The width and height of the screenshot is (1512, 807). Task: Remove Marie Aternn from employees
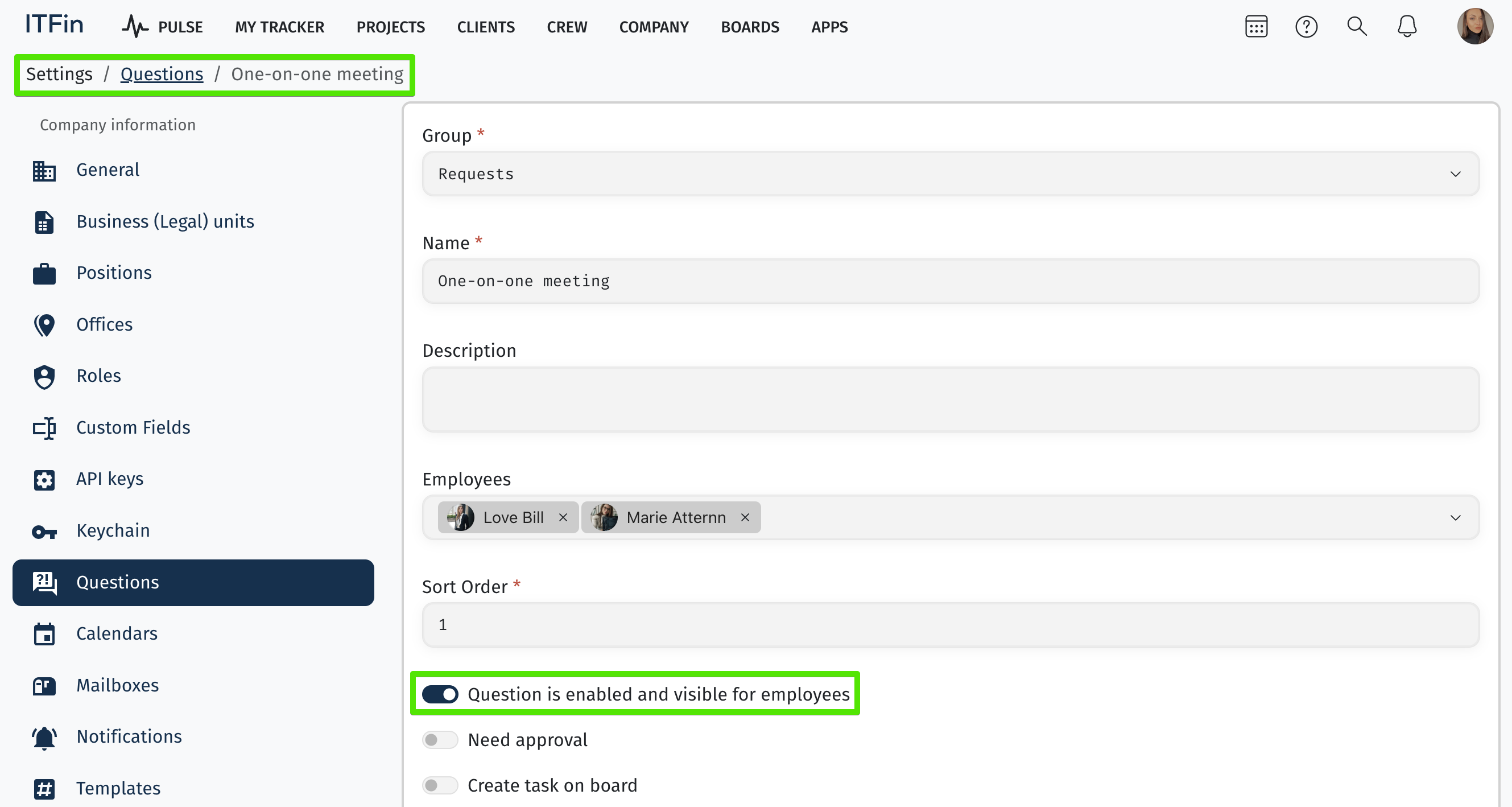pos(745,517)
